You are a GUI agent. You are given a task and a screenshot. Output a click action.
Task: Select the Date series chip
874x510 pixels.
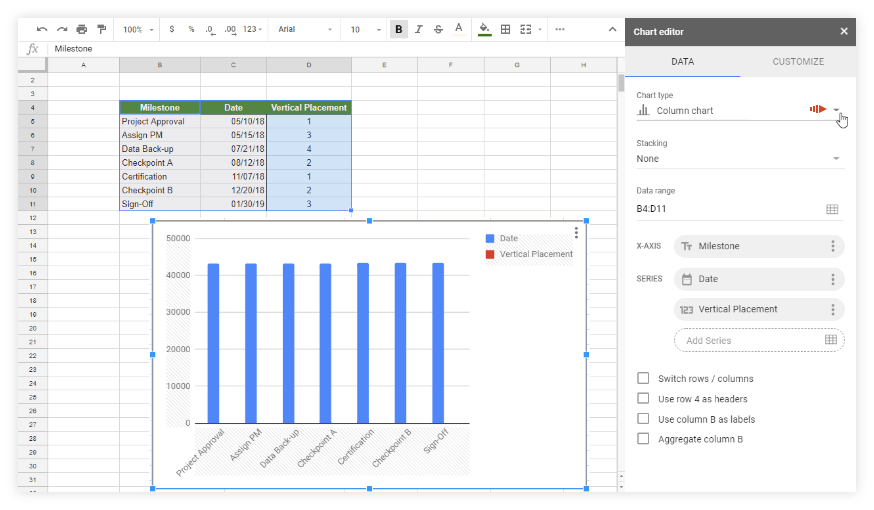[759, 279]
